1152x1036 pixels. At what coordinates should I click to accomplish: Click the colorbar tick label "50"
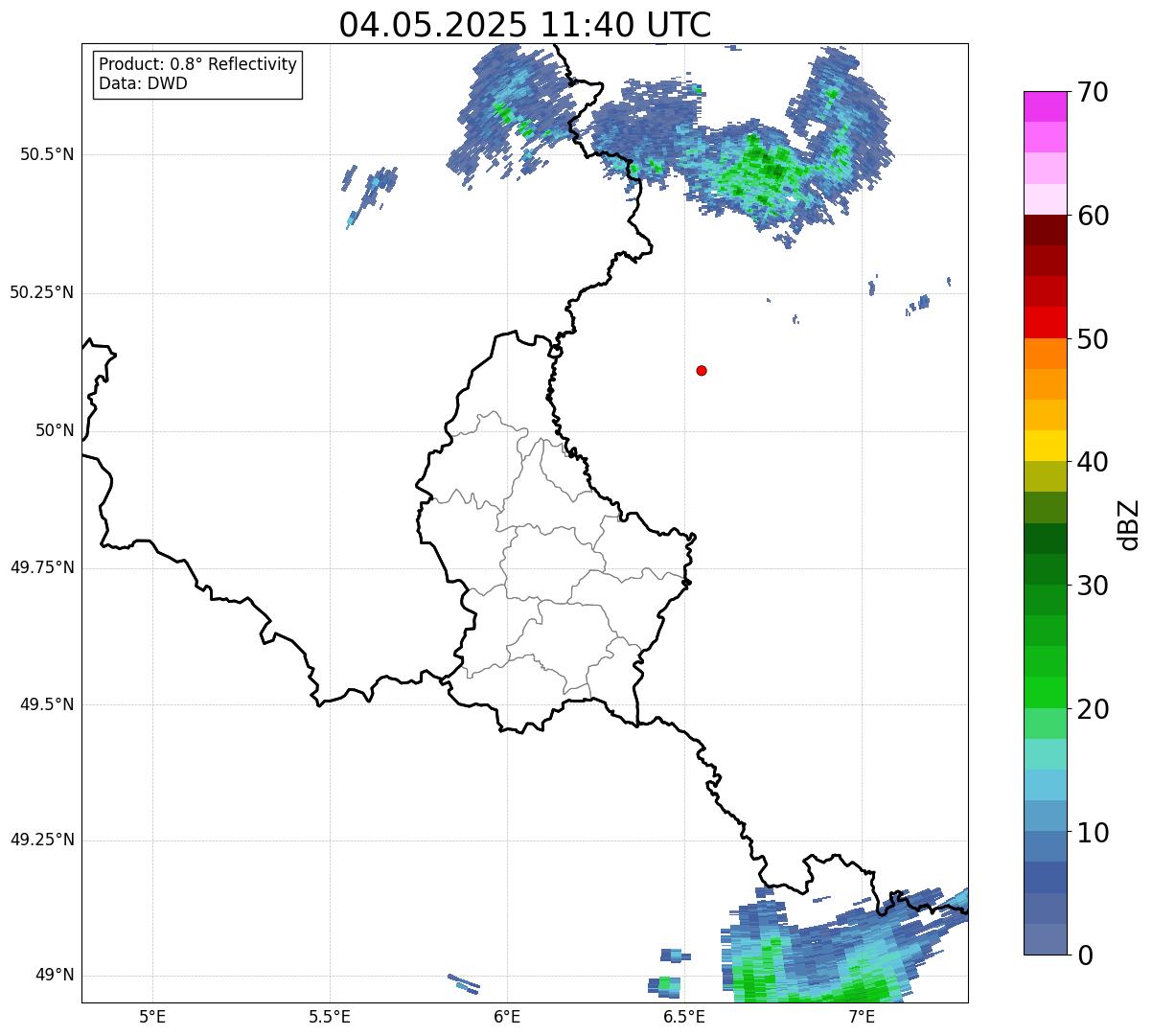pyautogui.click(x=1093, y=339)
